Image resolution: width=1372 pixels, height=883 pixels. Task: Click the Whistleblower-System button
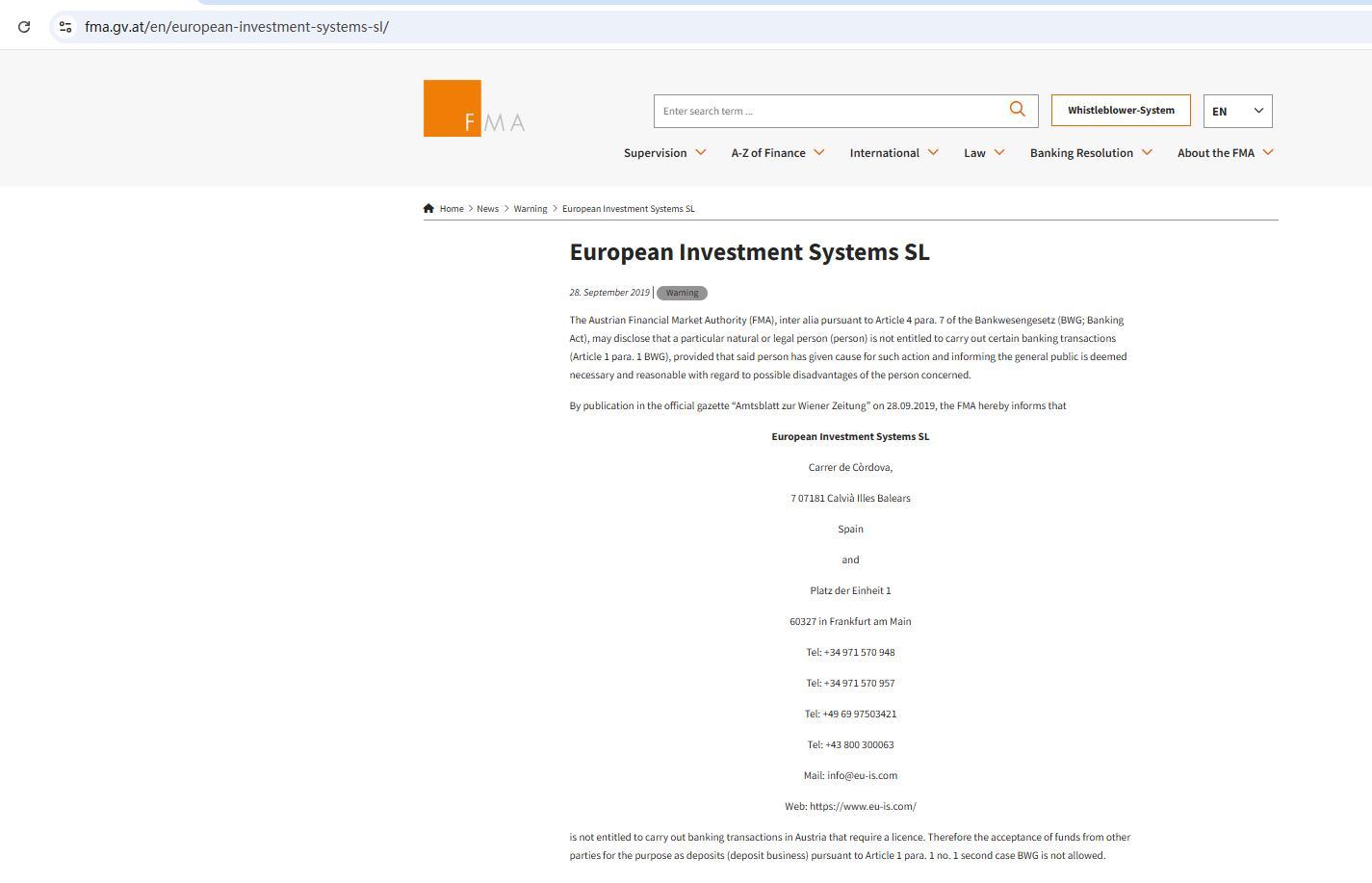point(1121,111)
